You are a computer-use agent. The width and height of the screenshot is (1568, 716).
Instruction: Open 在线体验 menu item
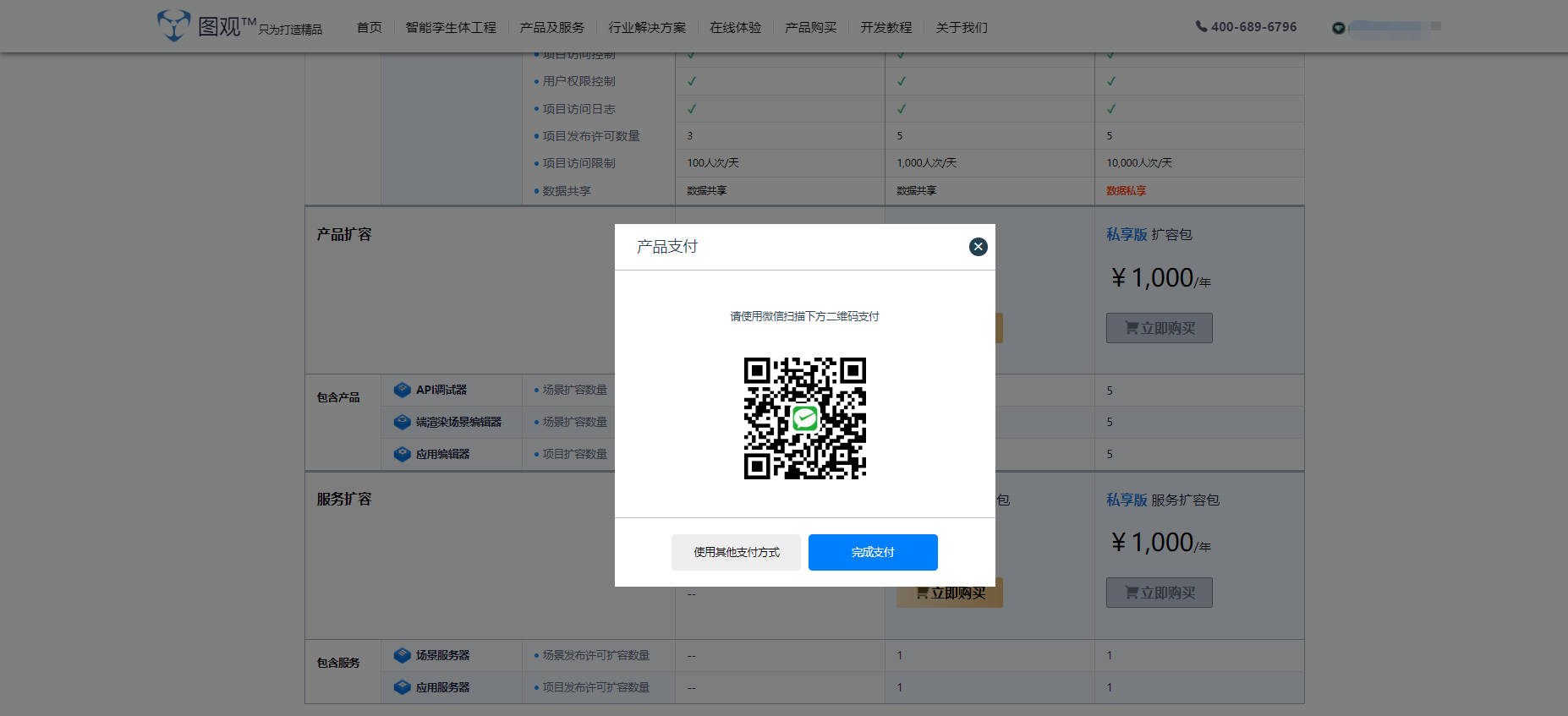coord(736,27)
